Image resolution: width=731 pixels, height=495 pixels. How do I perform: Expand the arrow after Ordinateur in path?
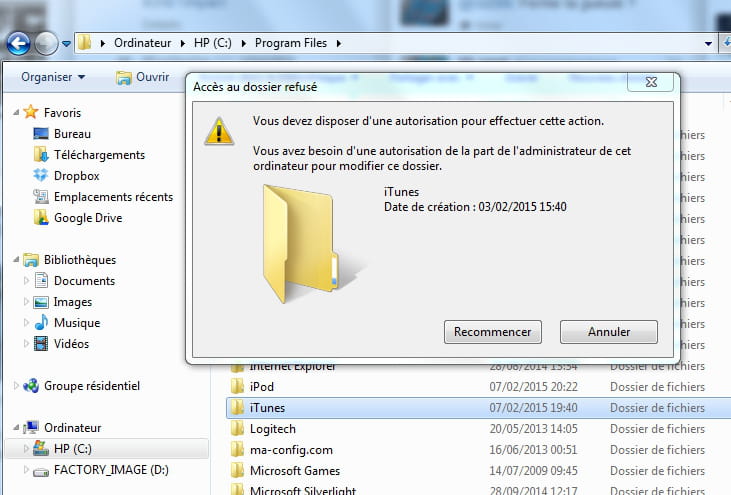coord(183,43)
